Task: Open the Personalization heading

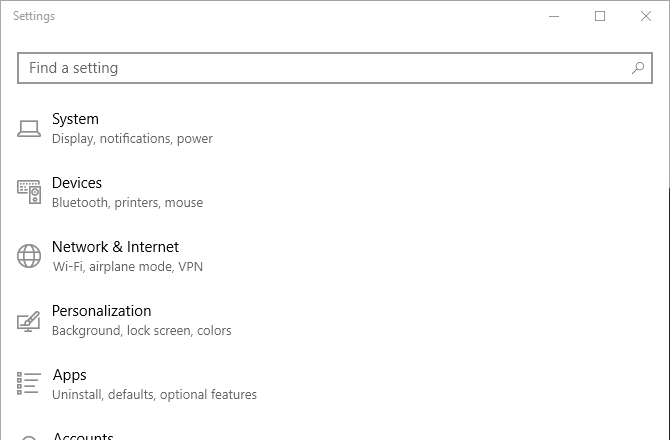Action: [101, 311]
